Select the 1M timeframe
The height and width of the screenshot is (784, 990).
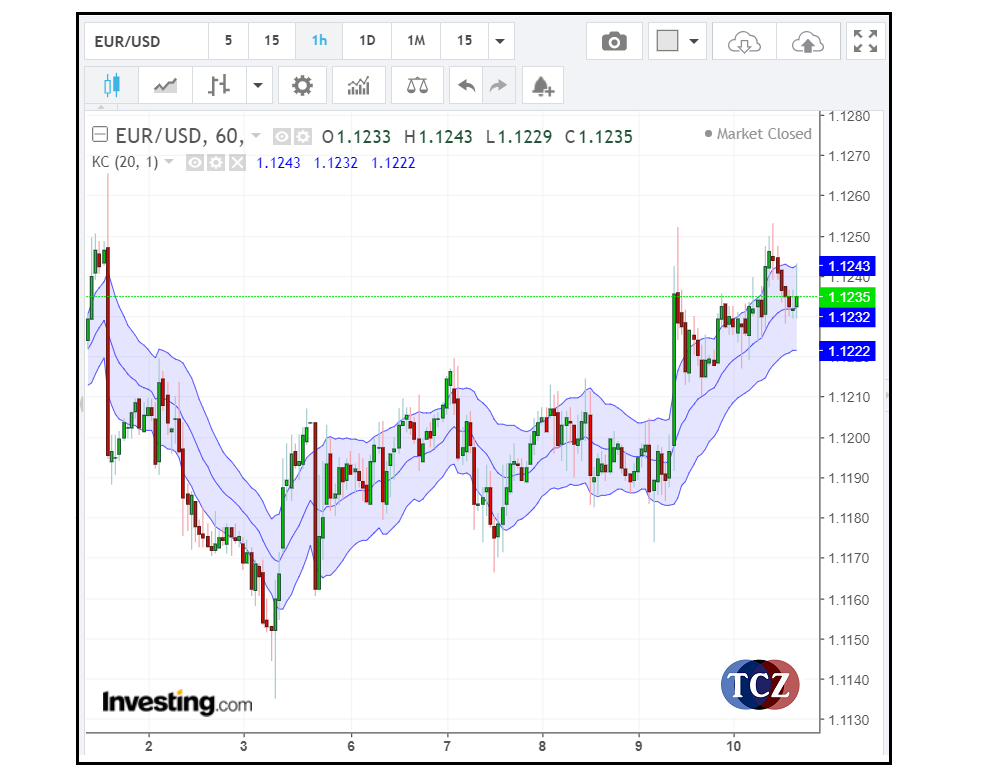click(x=416, y=41)
